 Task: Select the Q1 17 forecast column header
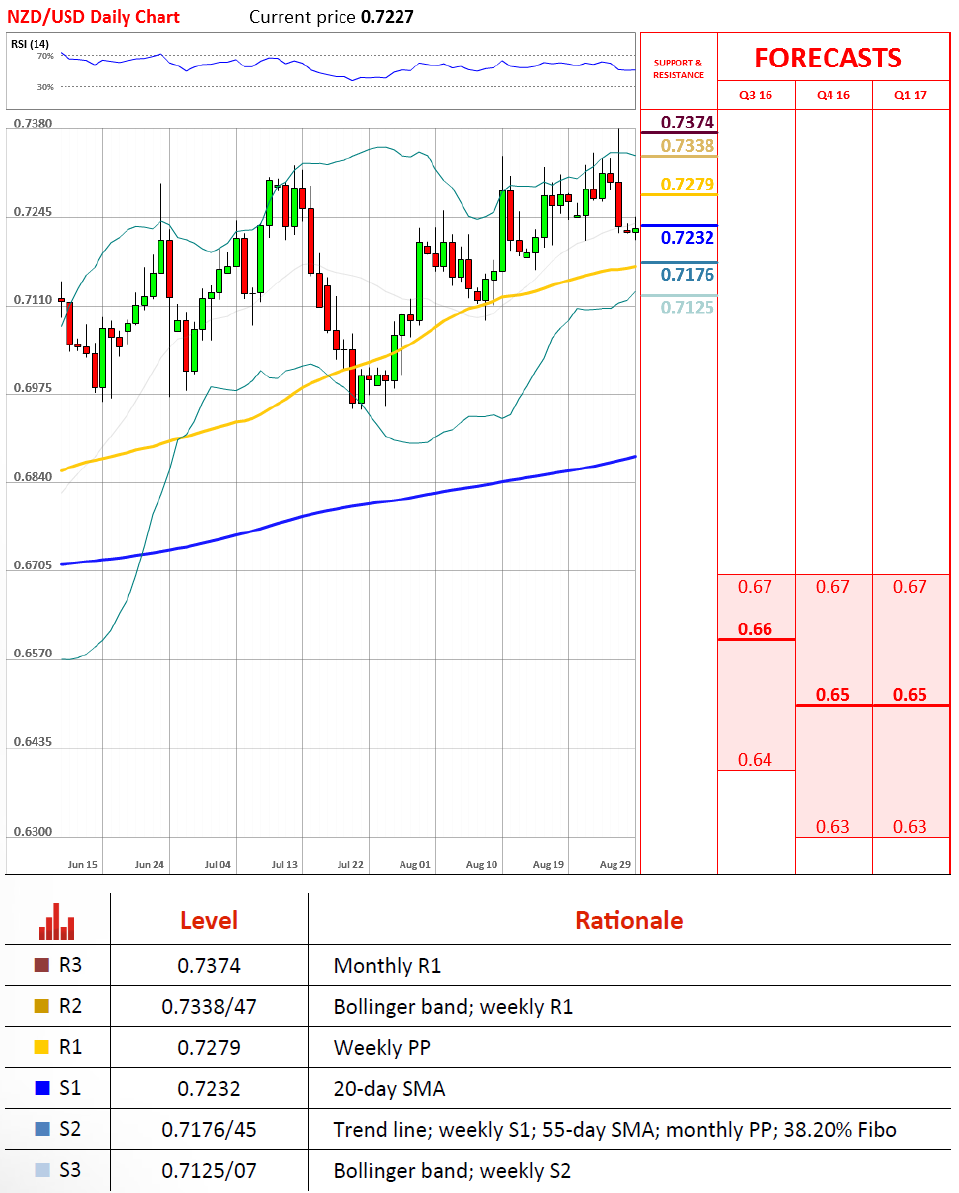pyautogui.click(x=910, y=95)
